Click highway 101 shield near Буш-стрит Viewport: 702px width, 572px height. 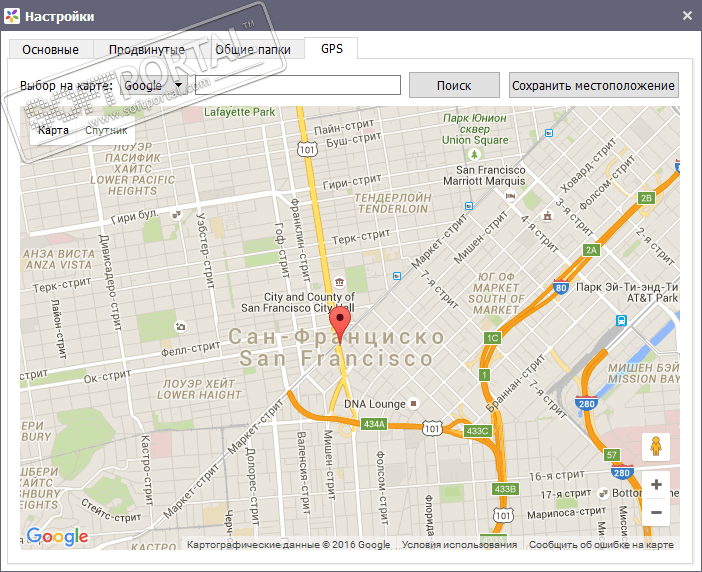(x=307, y=149)
